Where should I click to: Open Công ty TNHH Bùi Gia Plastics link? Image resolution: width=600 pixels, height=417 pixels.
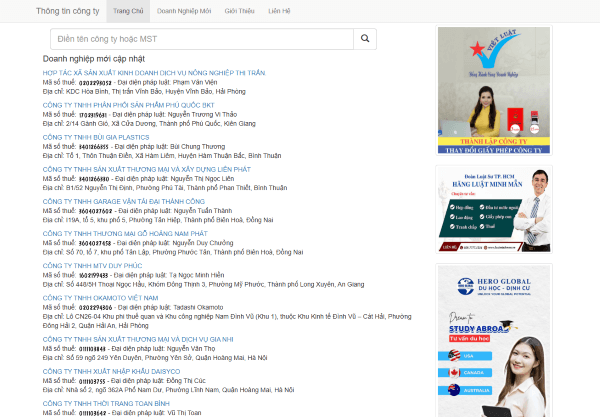(95, 135)
